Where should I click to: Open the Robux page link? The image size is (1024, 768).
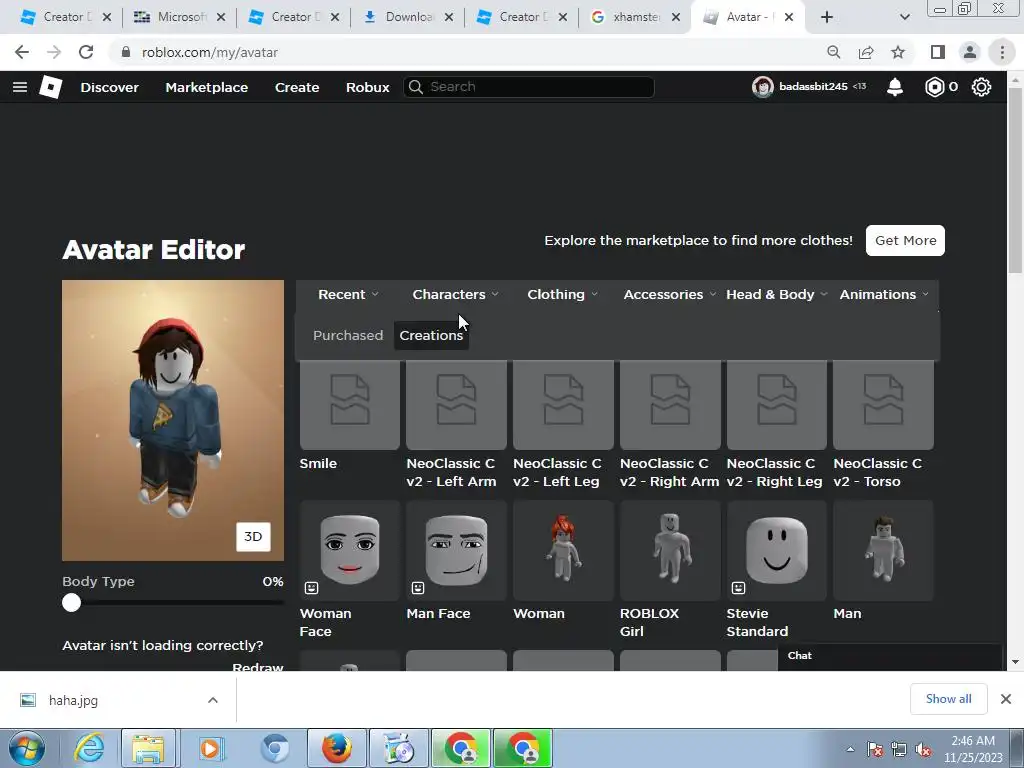click(368, 87)
